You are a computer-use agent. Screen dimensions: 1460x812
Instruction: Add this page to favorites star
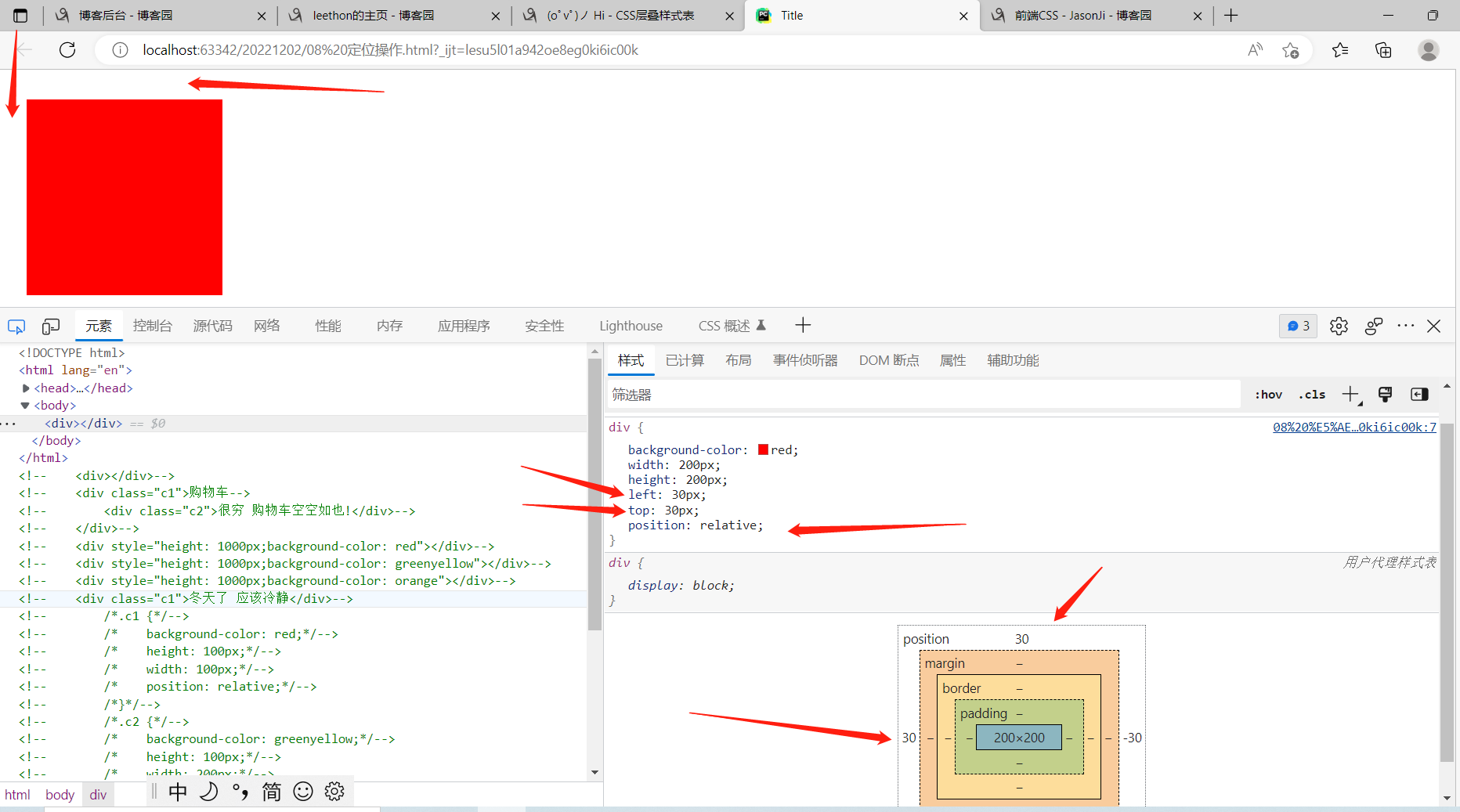point(1290,50)
